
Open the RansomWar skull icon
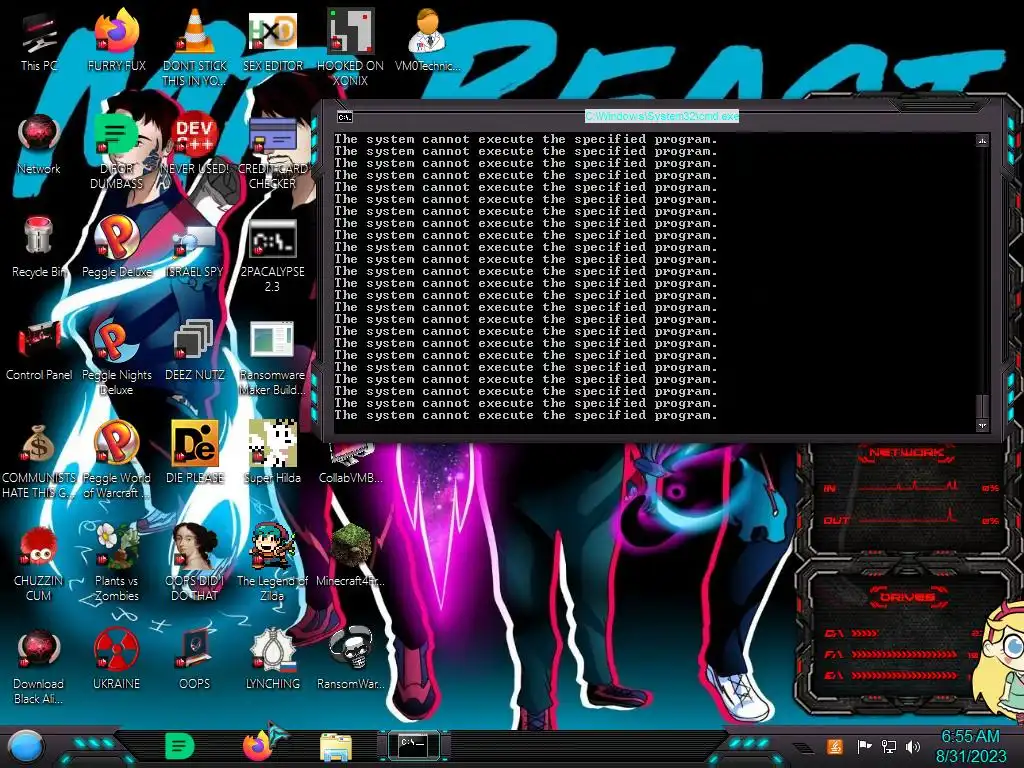point(350,660)
